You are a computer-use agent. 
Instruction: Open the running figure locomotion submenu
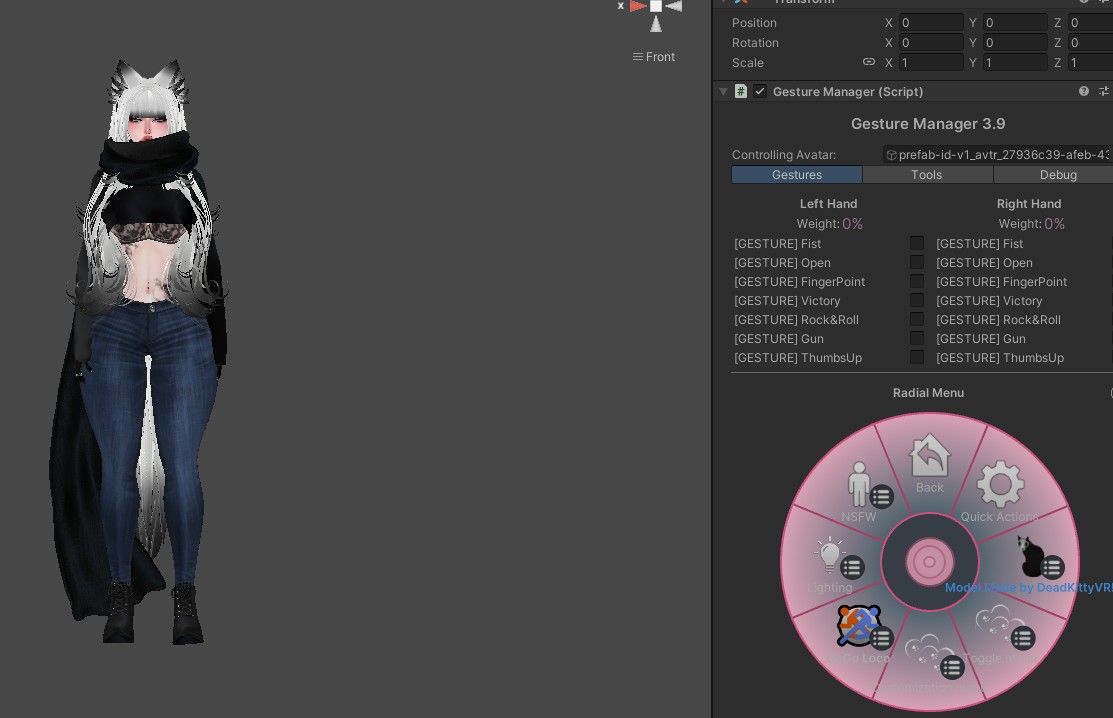tap(859, 626)
